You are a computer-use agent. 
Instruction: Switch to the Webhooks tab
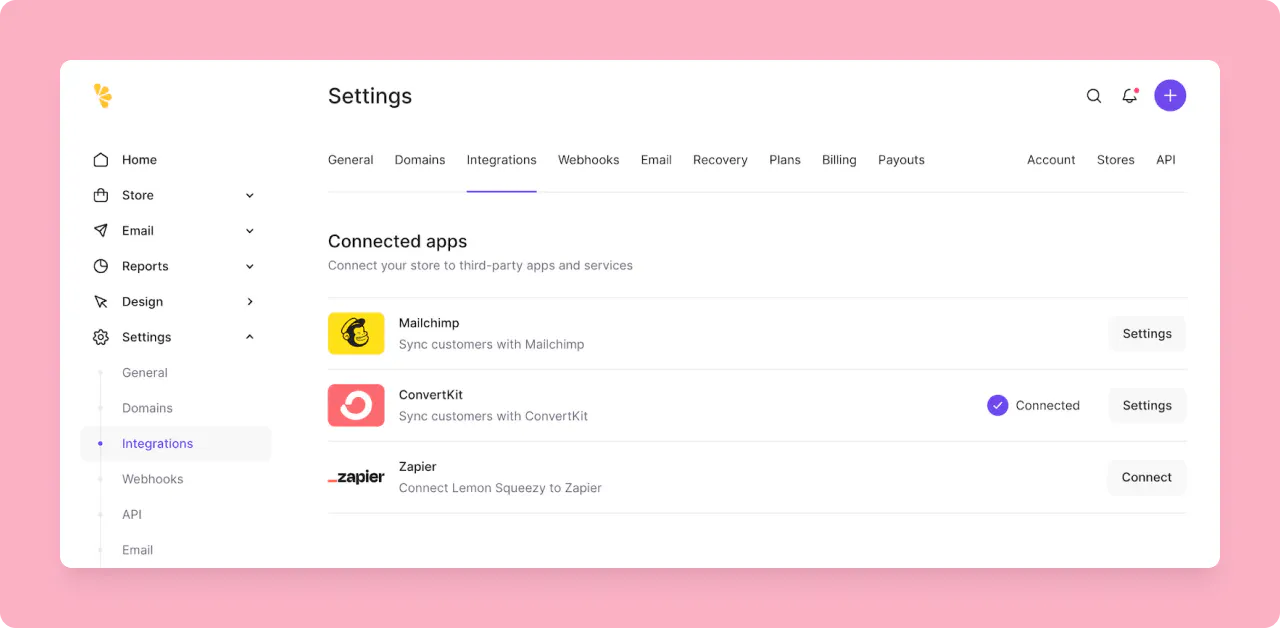pos(588,159)
